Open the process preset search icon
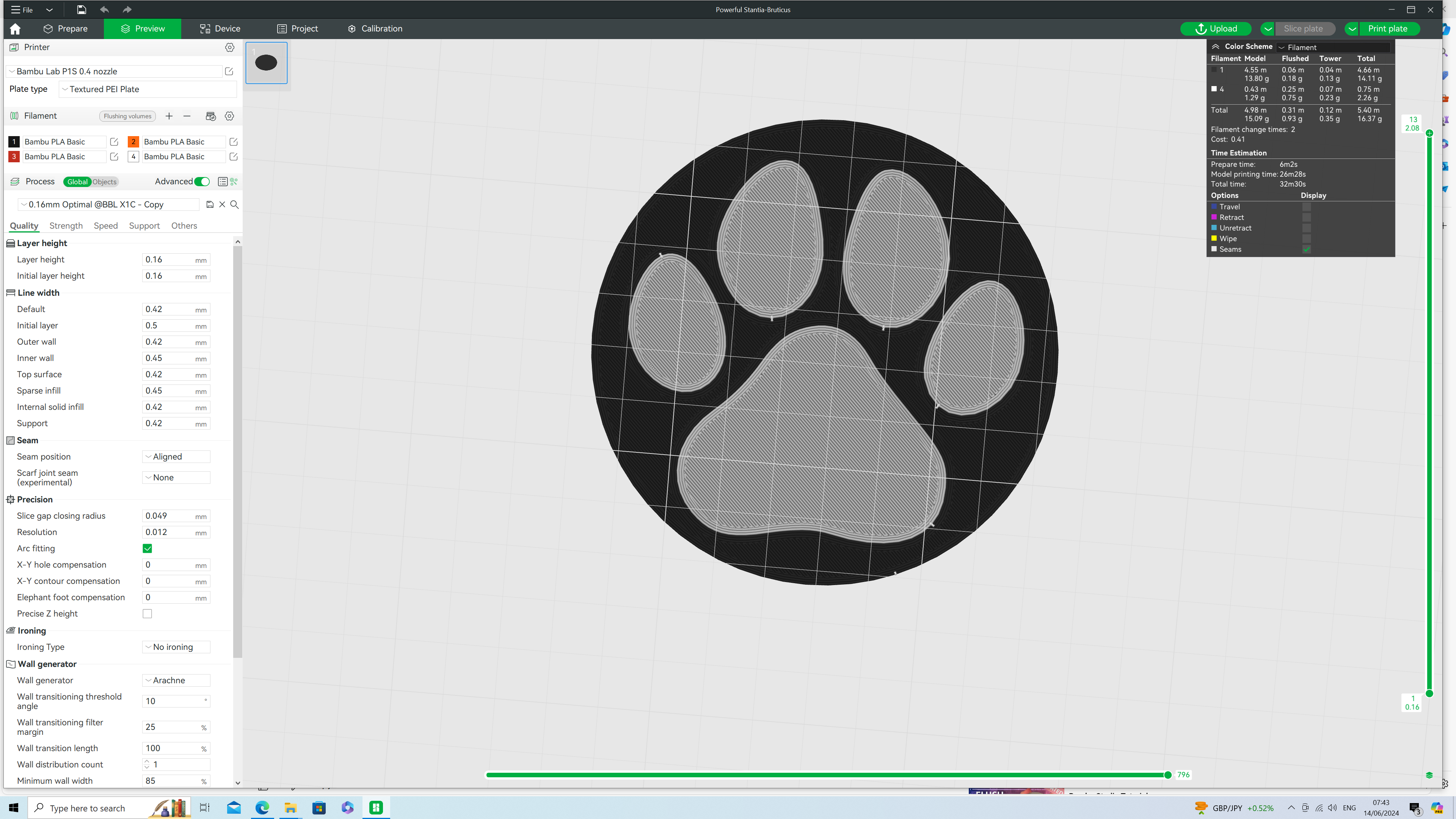The width and height of the screenshot is (1456, 819). tap(235, 205)
